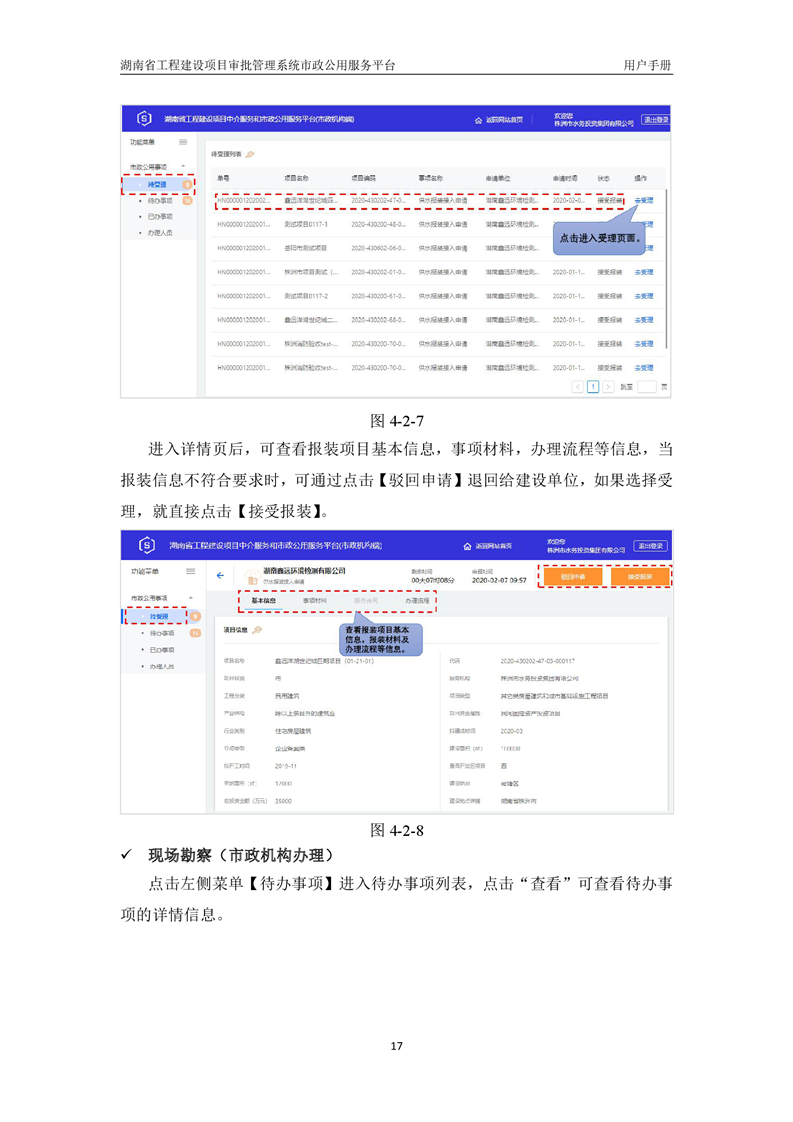Click the 2019-11 planned start date value
The width and height of the screenshot is (793, 1122).
tap(286, 766)
